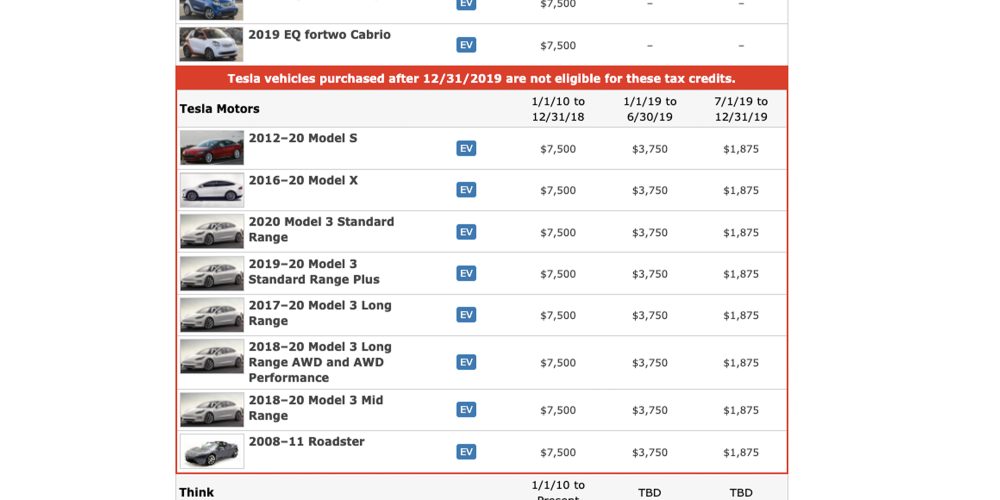Select the 2008–11 Roadster name link

306,441
